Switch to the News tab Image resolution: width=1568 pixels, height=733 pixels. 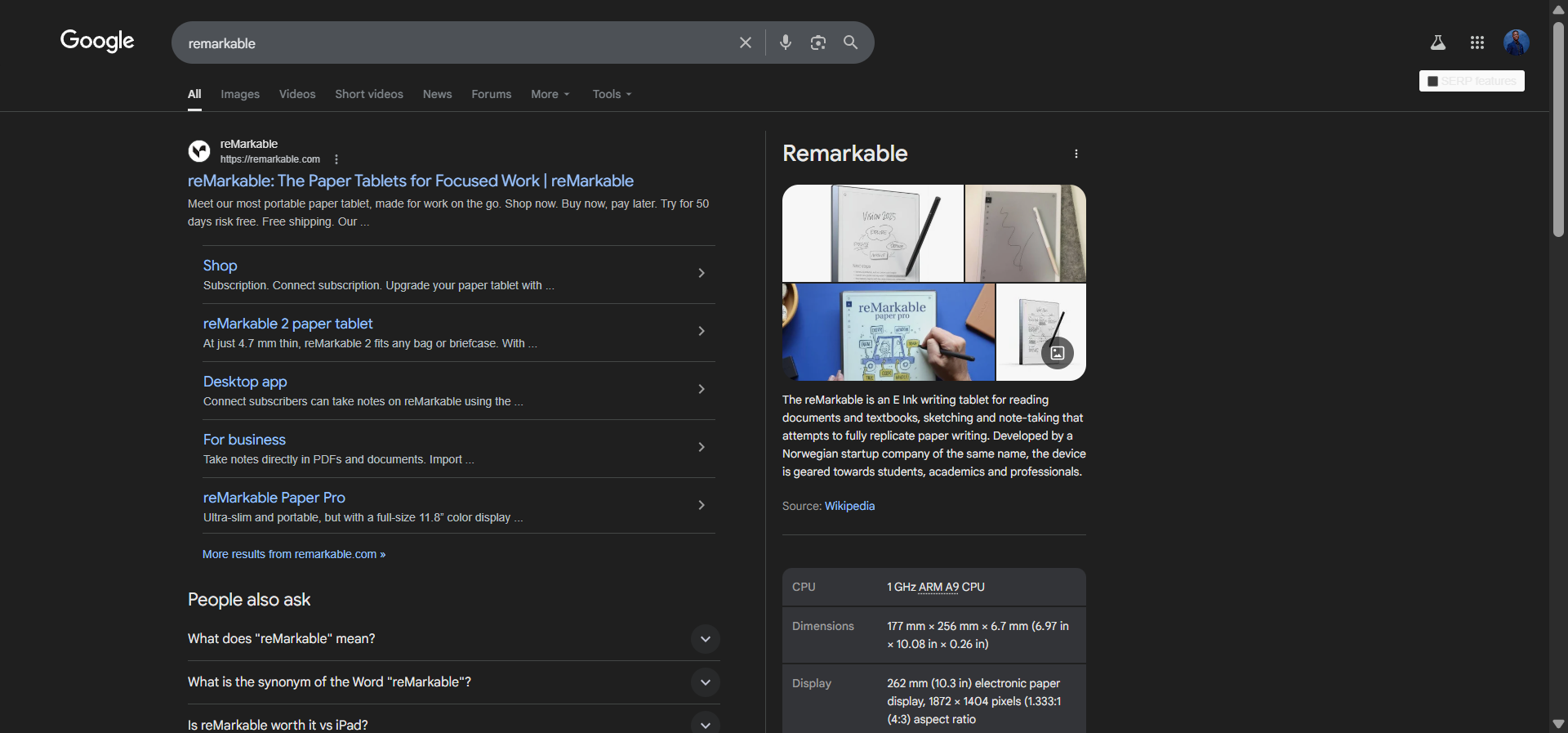(438, 94)
